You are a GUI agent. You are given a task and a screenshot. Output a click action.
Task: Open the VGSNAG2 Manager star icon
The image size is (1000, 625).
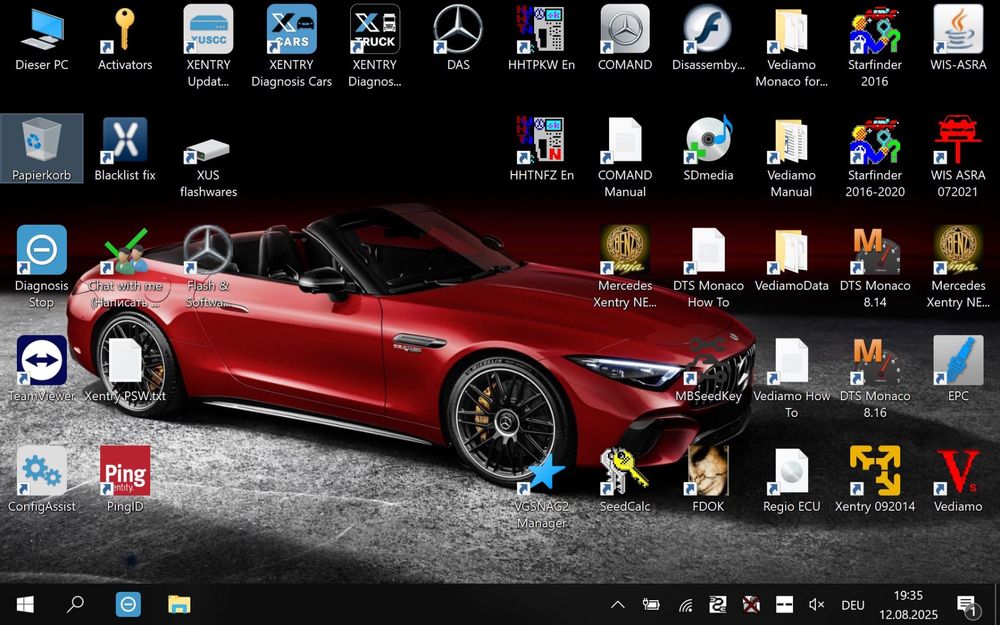542,473
